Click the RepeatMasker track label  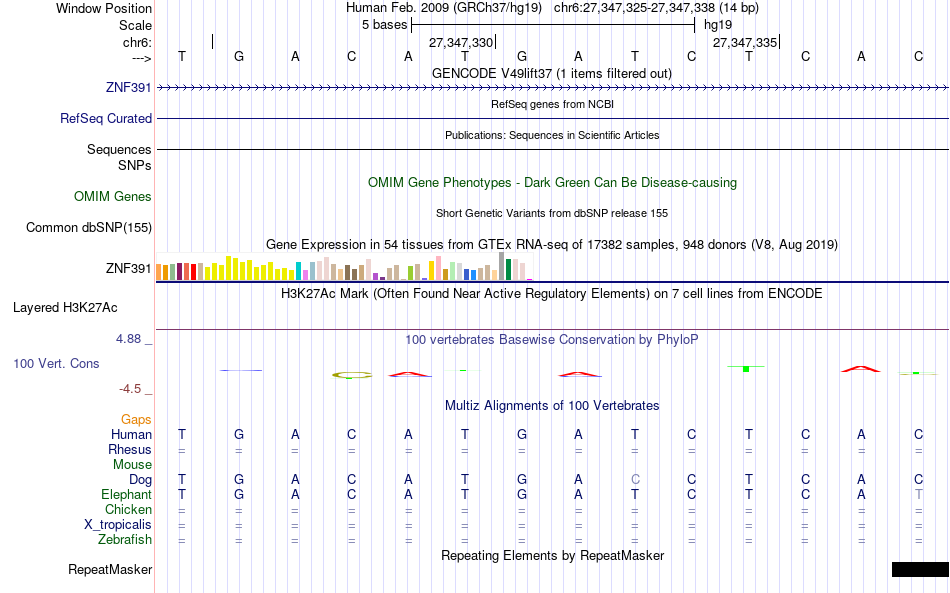(110, 569)
